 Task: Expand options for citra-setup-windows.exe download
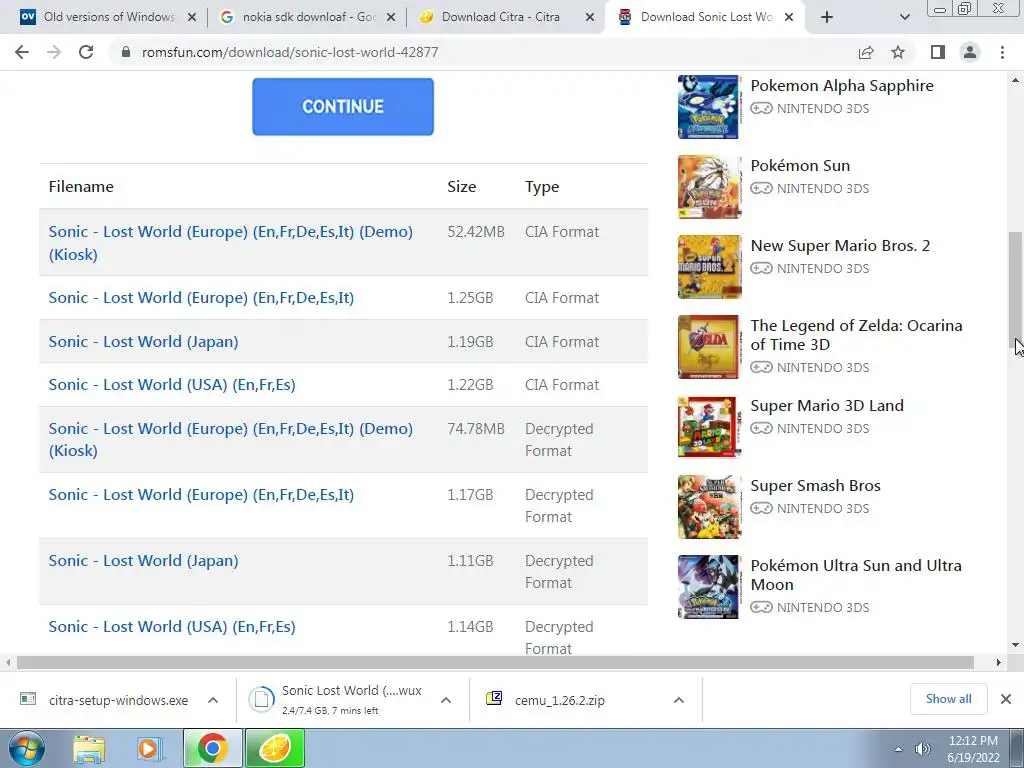click(x=213, y=700)
